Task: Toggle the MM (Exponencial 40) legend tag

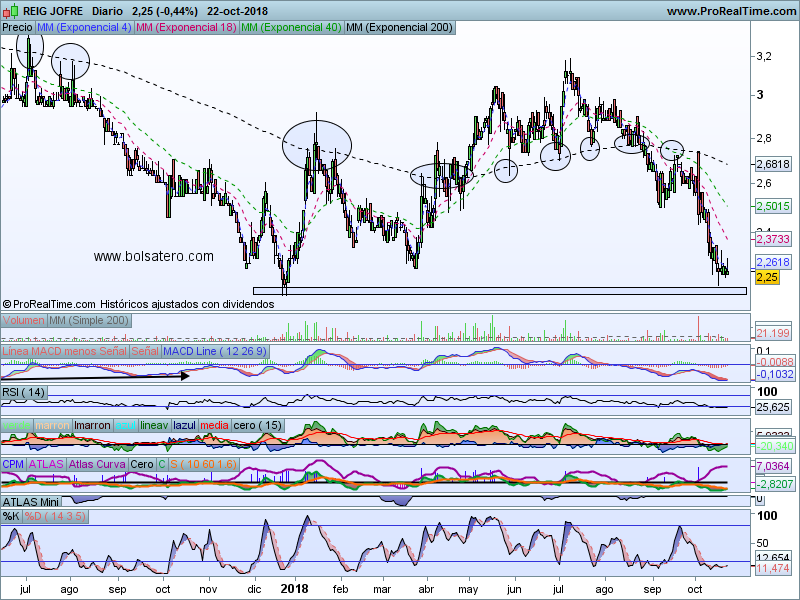Action: 291,28
